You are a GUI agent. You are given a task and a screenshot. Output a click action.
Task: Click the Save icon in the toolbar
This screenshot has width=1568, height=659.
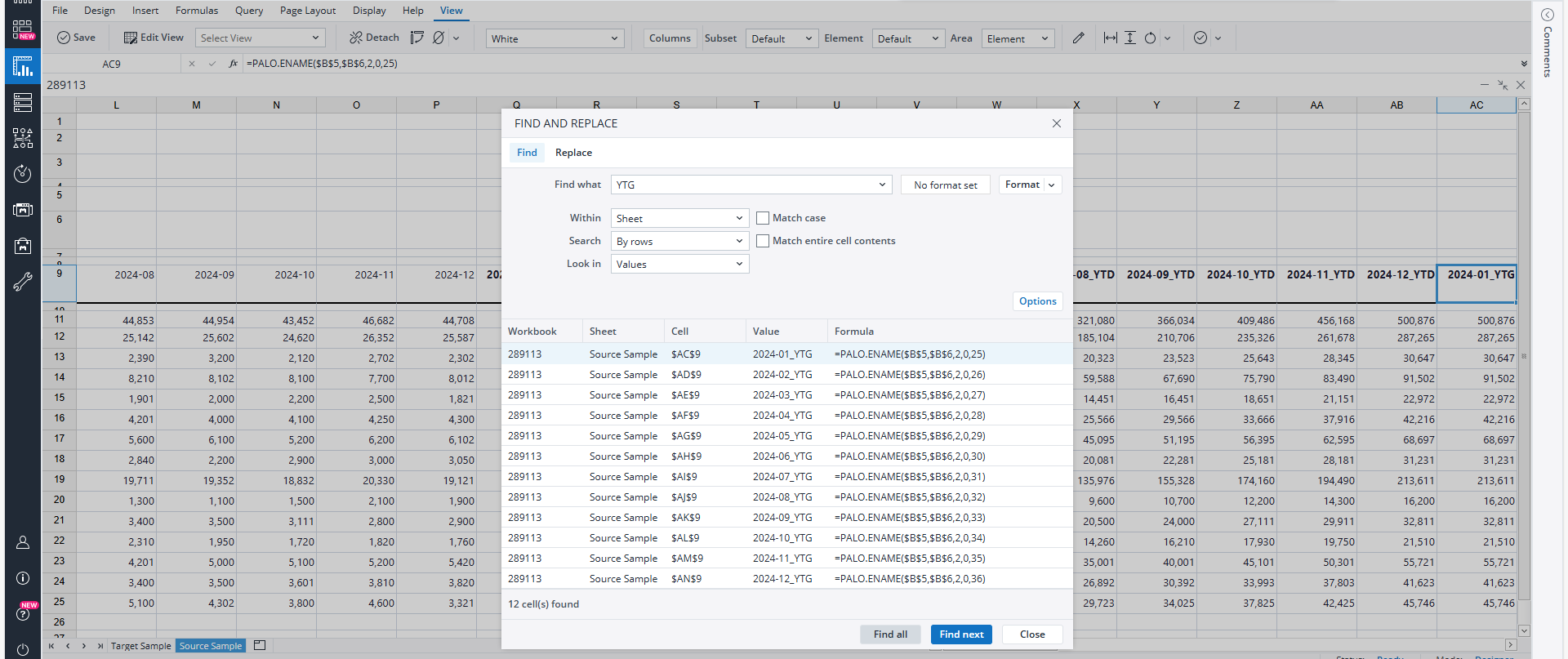pos(64,38)
